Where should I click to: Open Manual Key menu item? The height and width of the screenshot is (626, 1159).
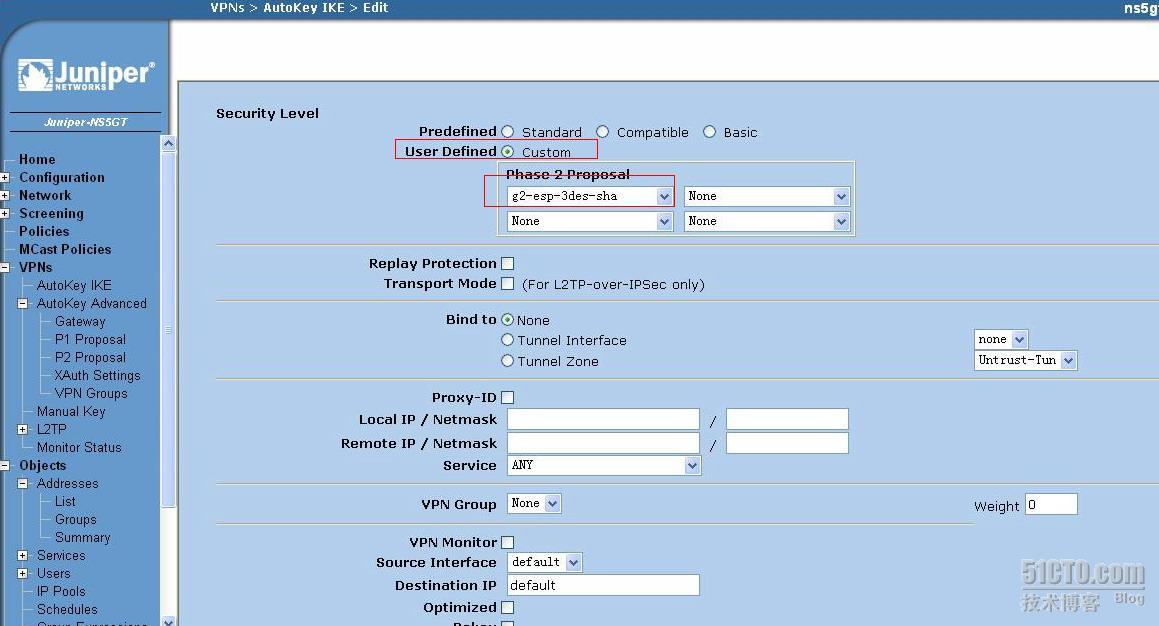[x=71, y=412]
